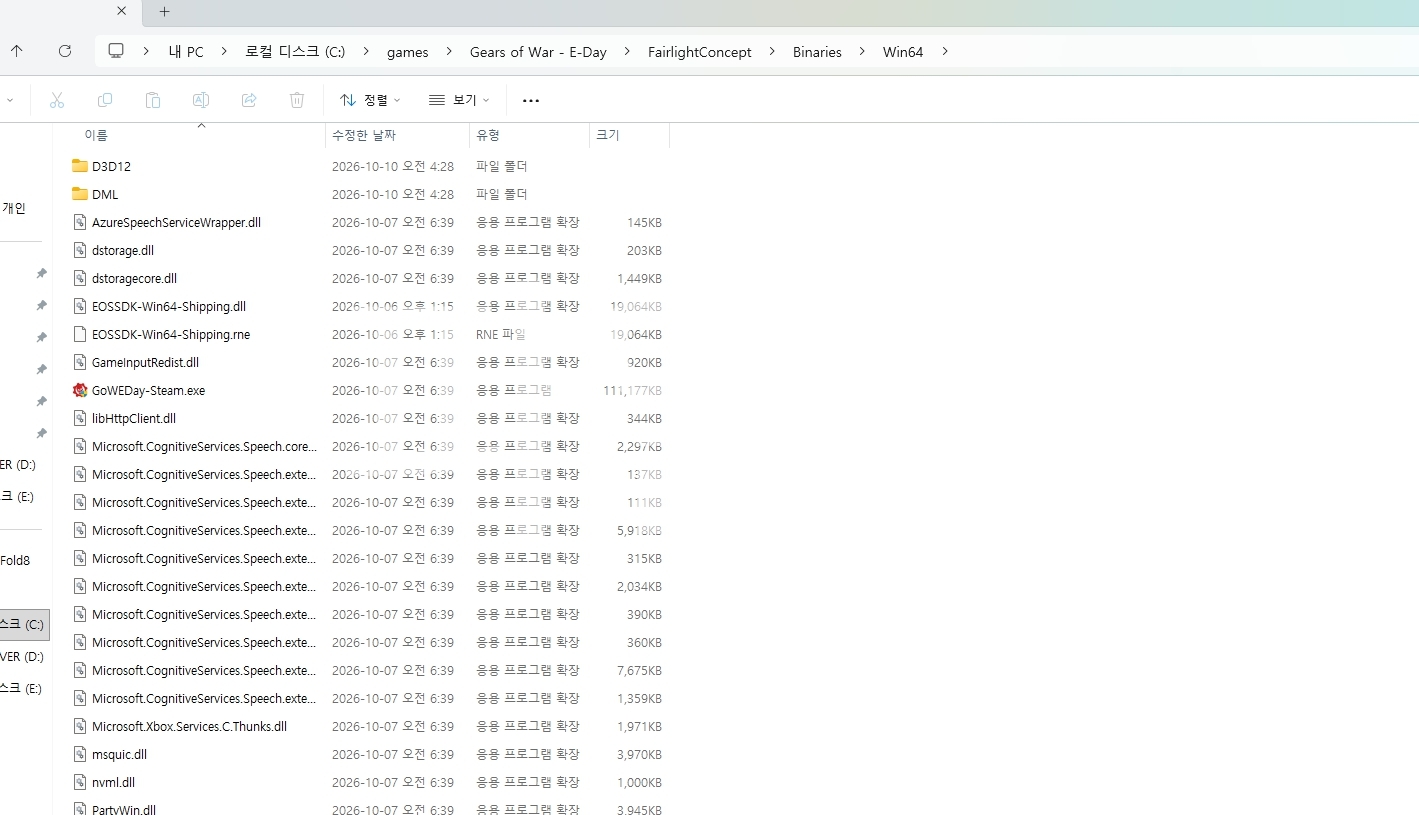Image resolution: width=1419 pixels, height=815 pixels.
Task: Click the Rename icon in toolbar
Action: 201,100
